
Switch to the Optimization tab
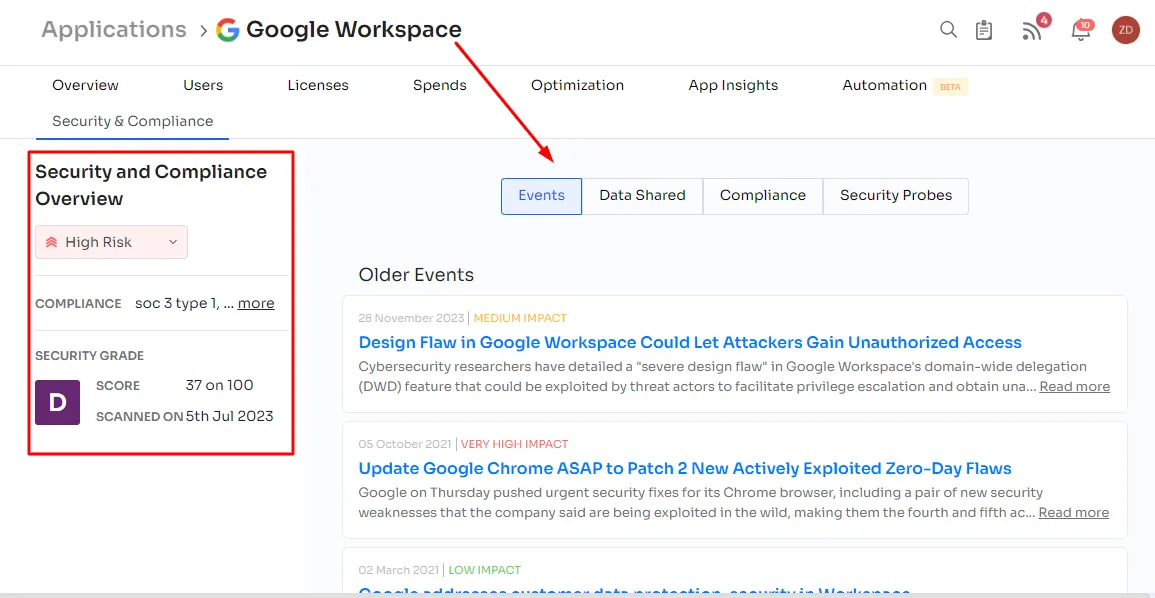(578, 85)
